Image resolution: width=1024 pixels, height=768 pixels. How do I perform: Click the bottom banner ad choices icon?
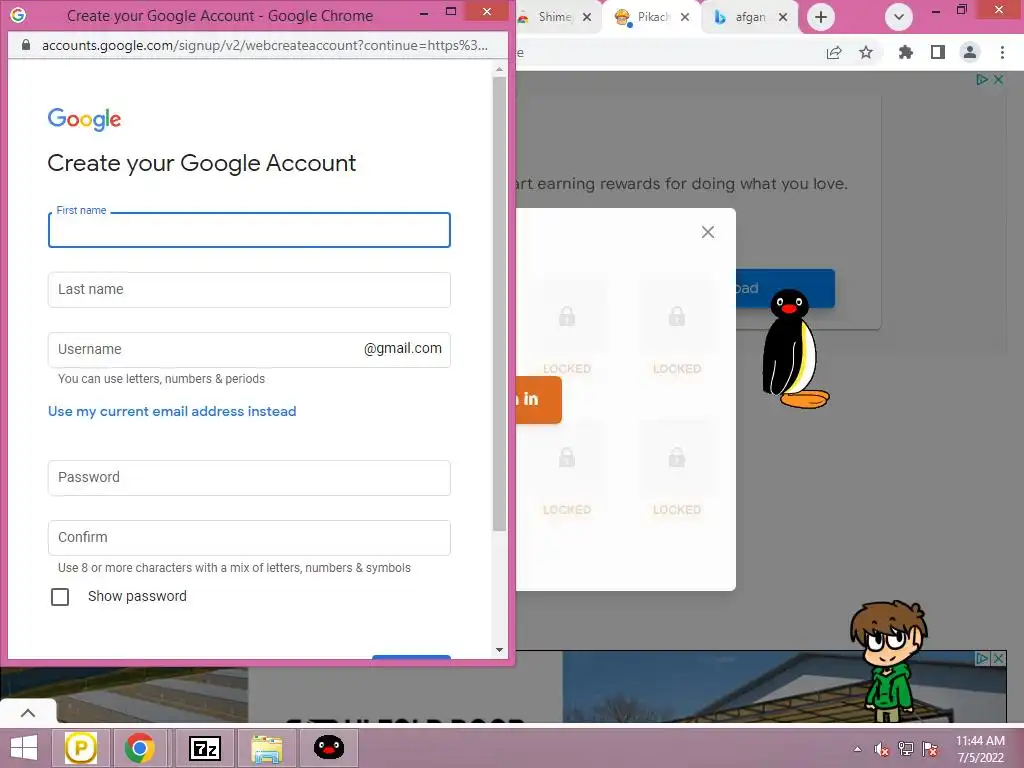click(982, 658)
